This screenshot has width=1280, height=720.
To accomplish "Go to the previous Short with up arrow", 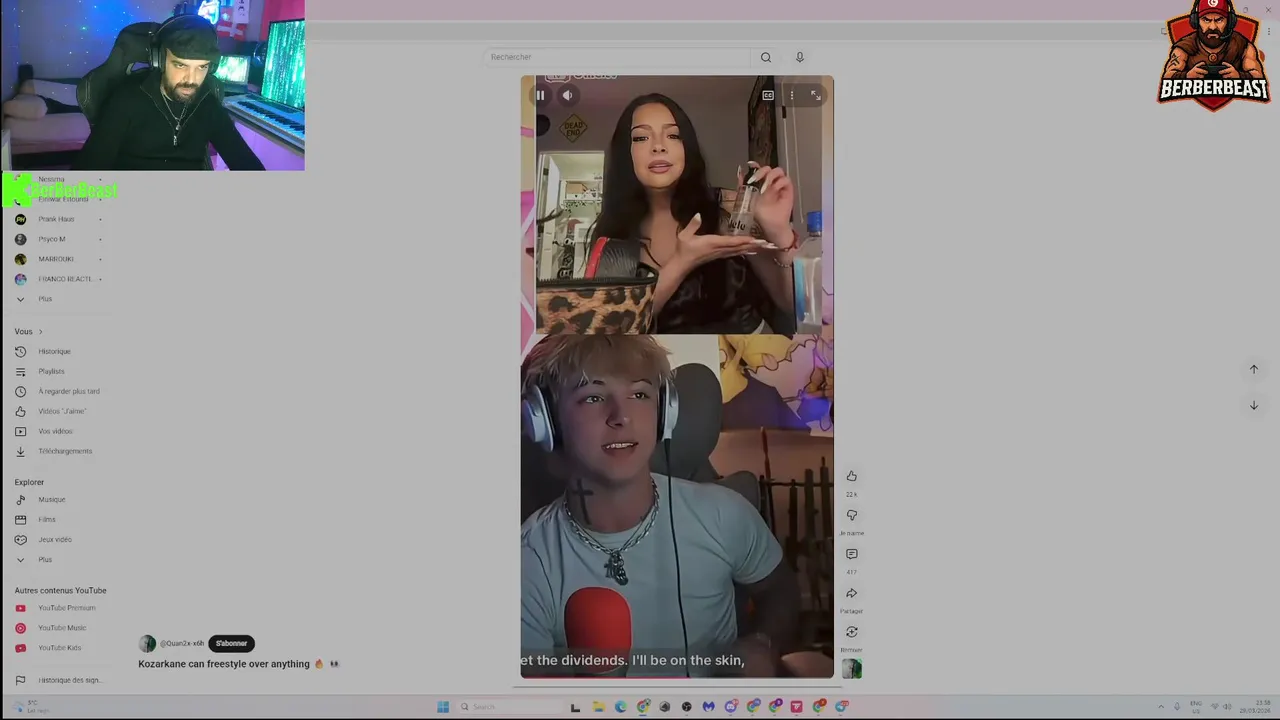I will point(1253,369).
